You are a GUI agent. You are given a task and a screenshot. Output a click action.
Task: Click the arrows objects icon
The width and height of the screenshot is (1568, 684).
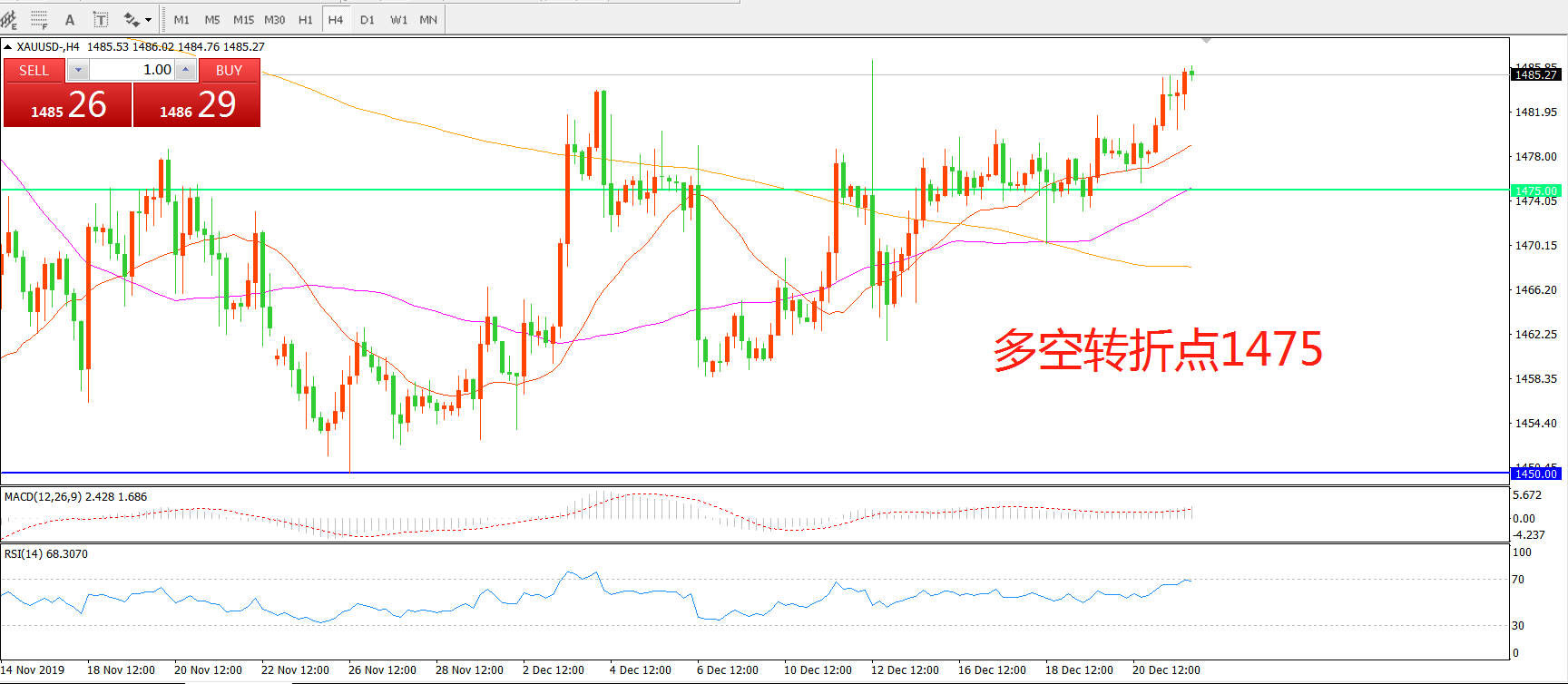[131, 19]
